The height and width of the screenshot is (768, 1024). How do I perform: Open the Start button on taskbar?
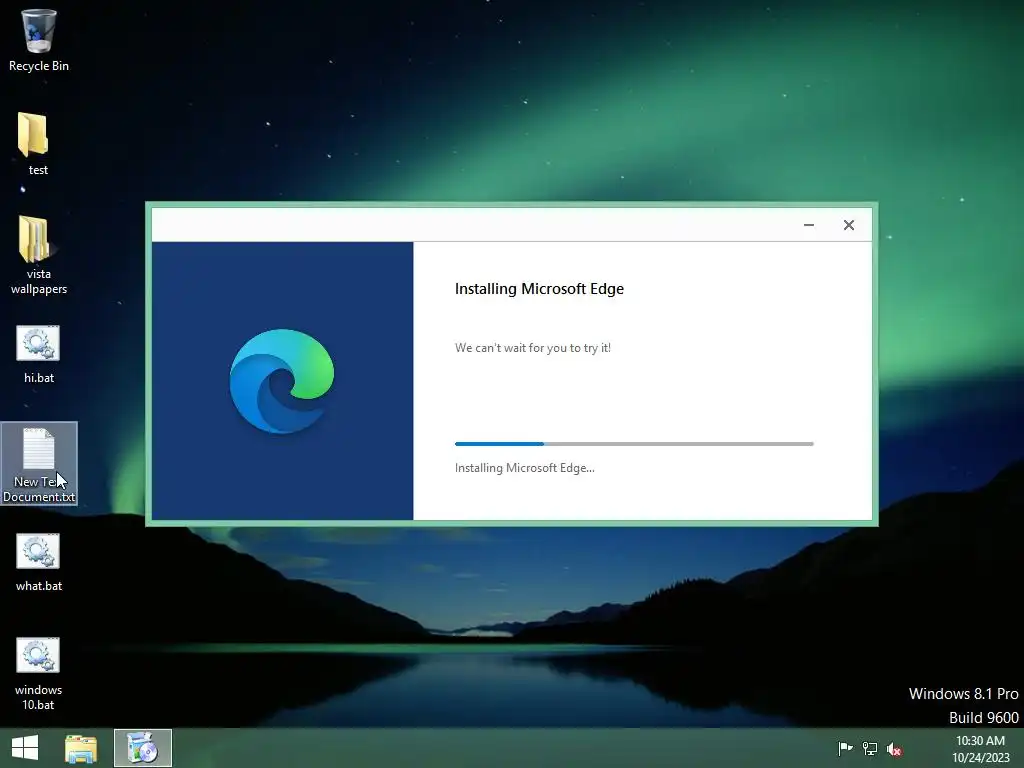click(25, 748)
